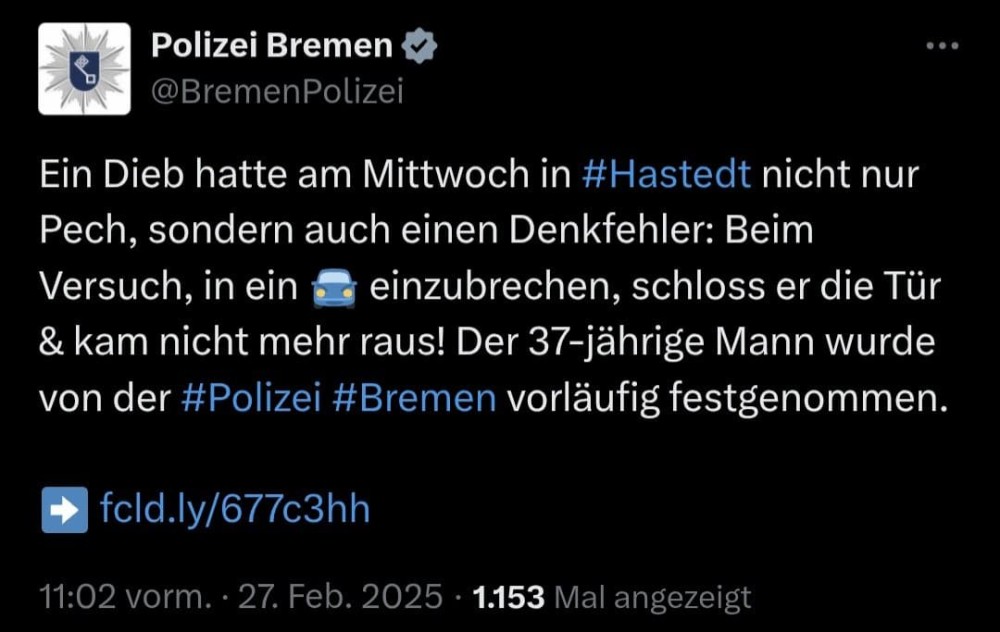Follow the fcld.ly/677c3hh link
1000x632 pixels.
click(x=235, y=509)
